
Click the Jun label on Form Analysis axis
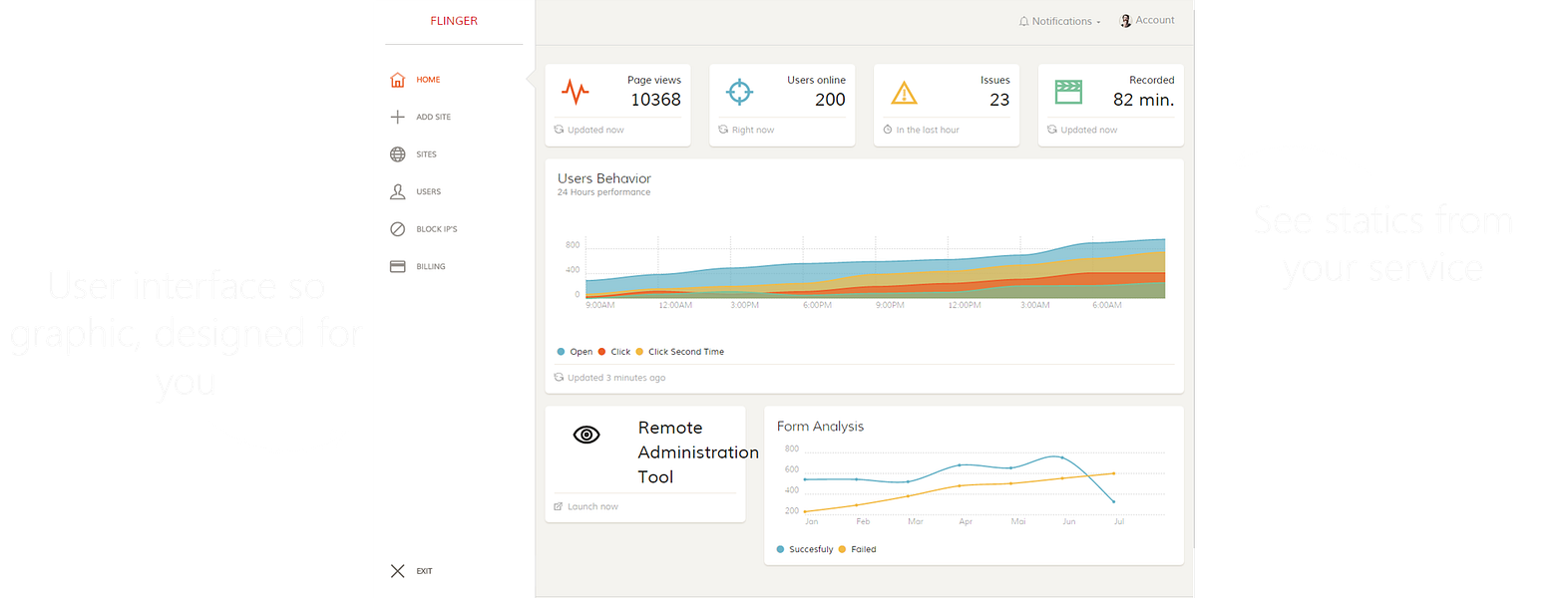[1068, 521]
